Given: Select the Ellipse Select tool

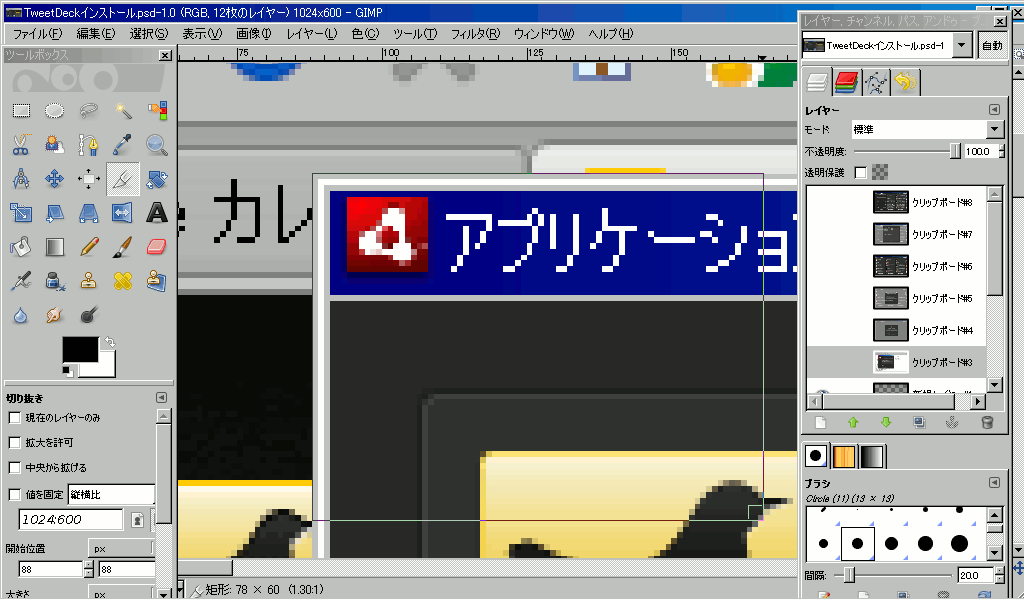Looking at the screenshot, I should click(x=54, y=110).
